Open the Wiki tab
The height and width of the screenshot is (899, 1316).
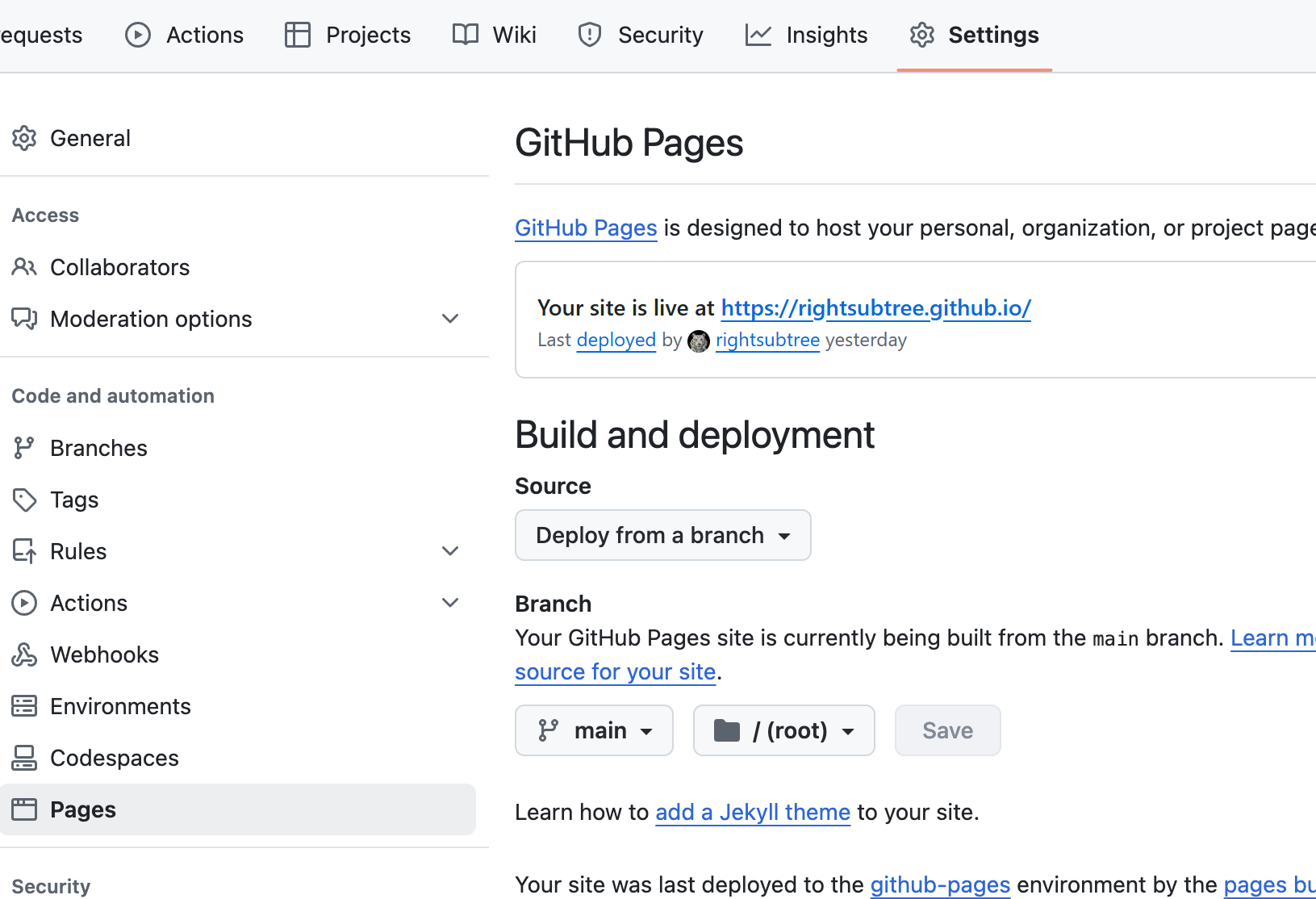[494, 35]
